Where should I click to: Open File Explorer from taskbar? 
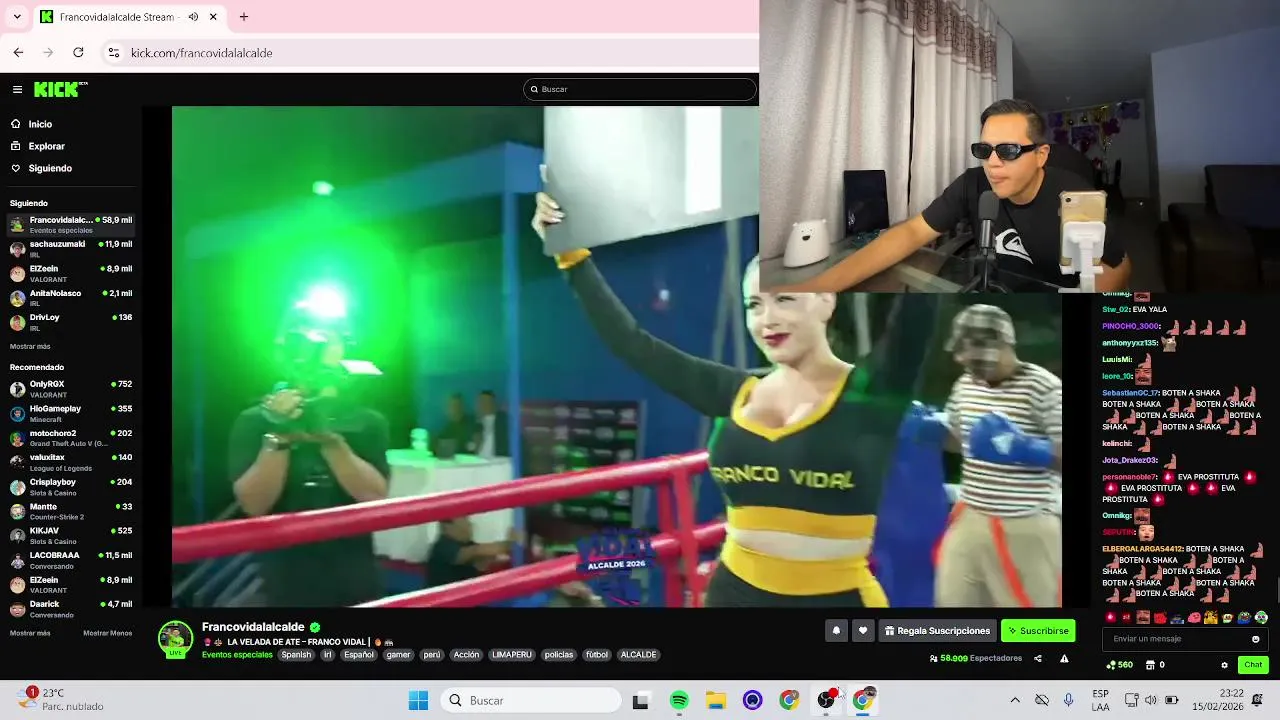[716, 700]
